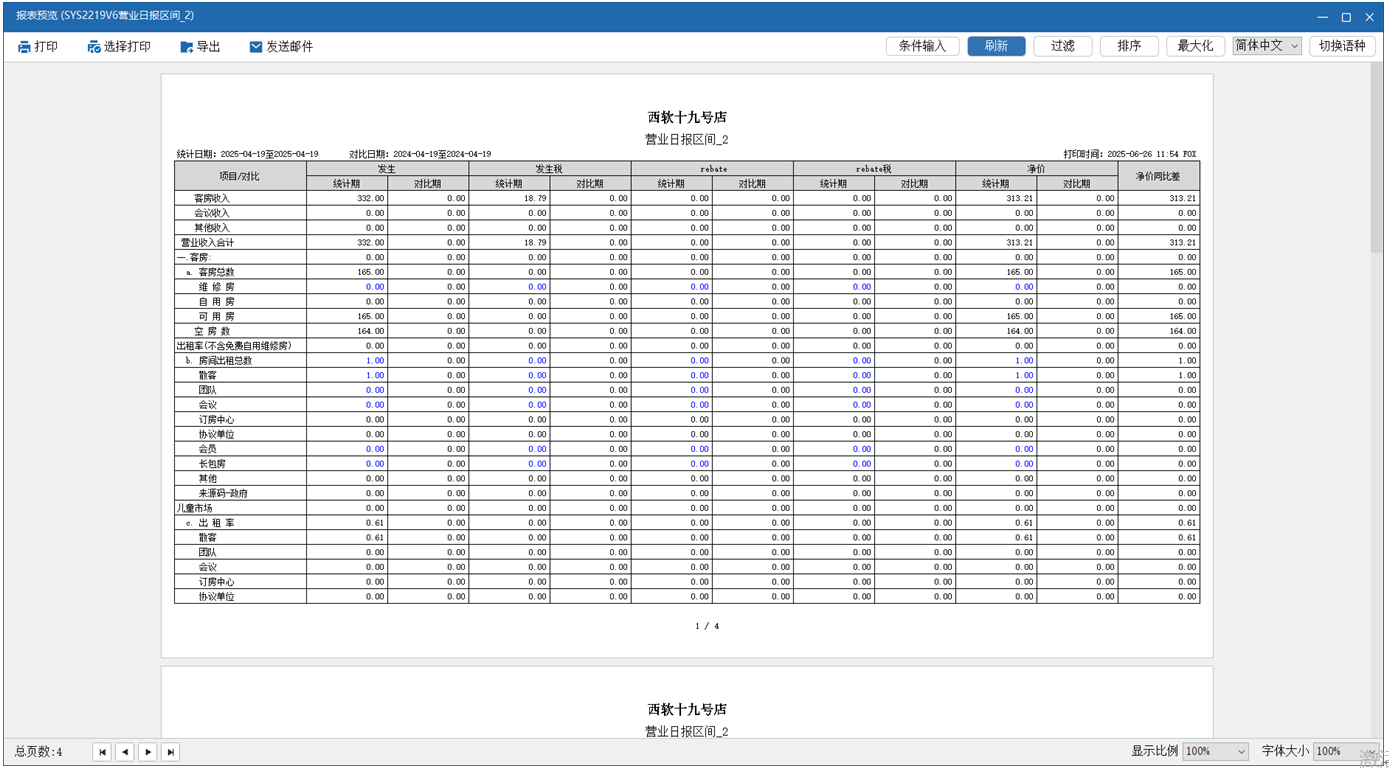Click the 导出 export icon
This screenshot has width=1389, height=771.
pos(186,47)
